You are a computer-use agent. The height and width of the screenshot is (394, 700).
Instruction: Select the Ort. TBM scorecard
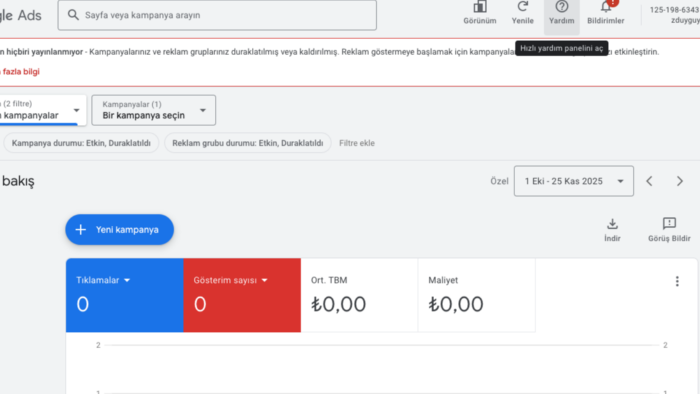359,295
